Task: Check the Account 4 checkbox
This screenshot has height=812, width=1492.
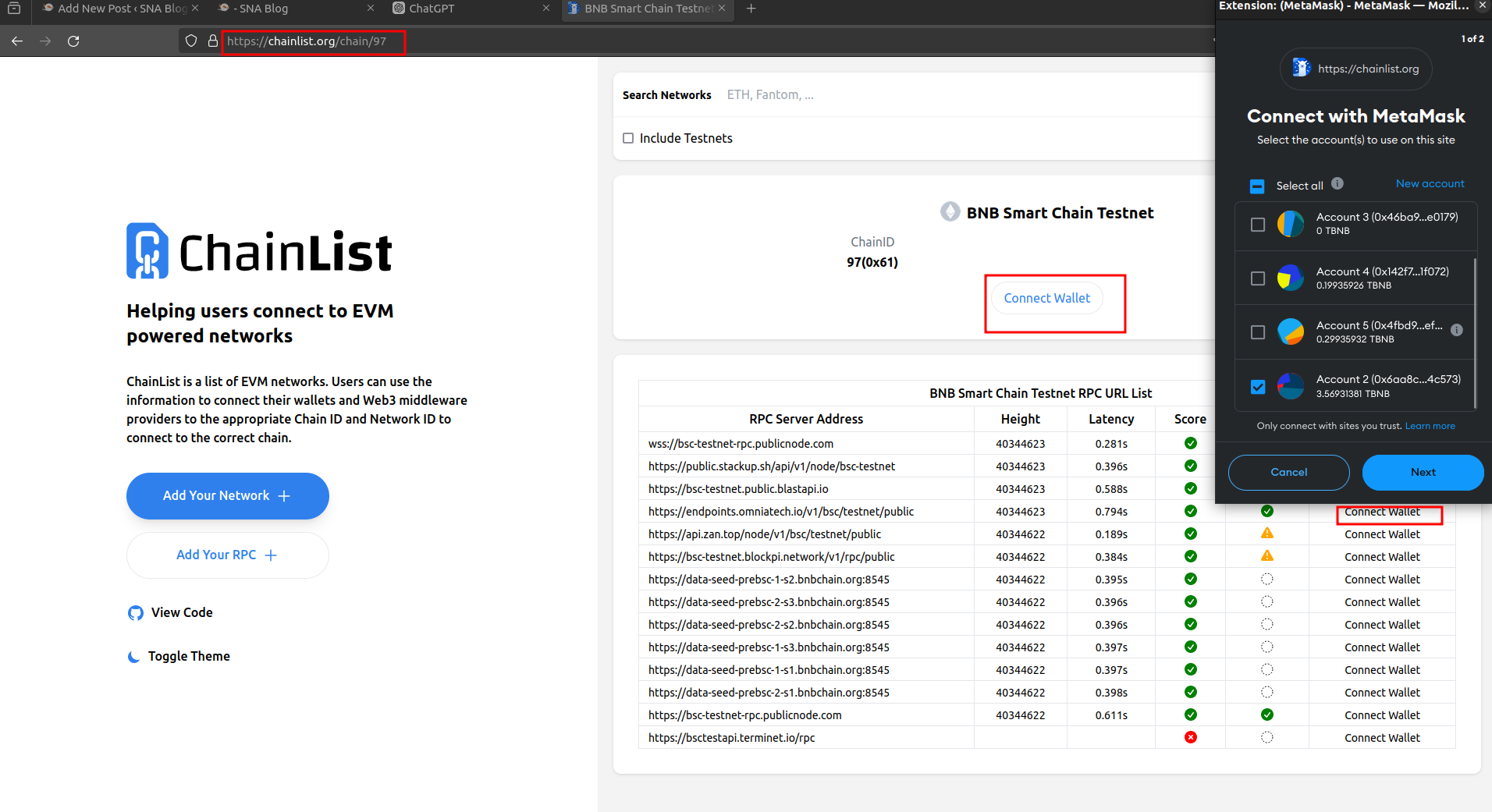Action: pyautogui.click(x=1257, y=278)
